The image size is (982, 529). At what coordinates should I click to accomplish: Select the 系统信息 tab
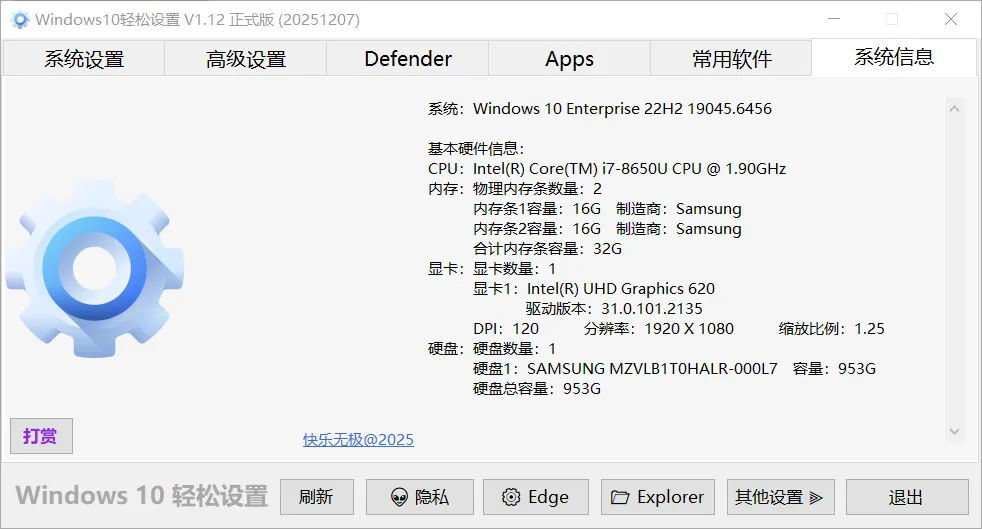tap(894, 58)
